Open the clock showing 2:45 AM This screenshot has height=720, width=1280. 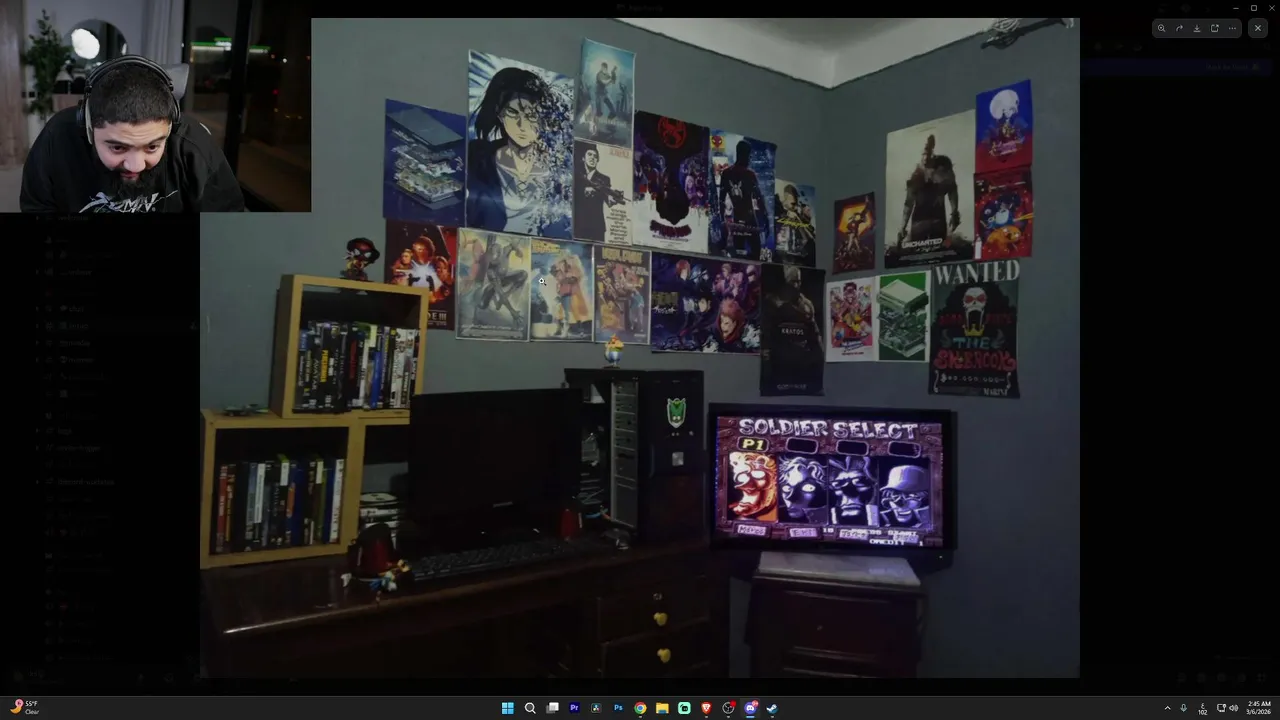(1259, 708)
